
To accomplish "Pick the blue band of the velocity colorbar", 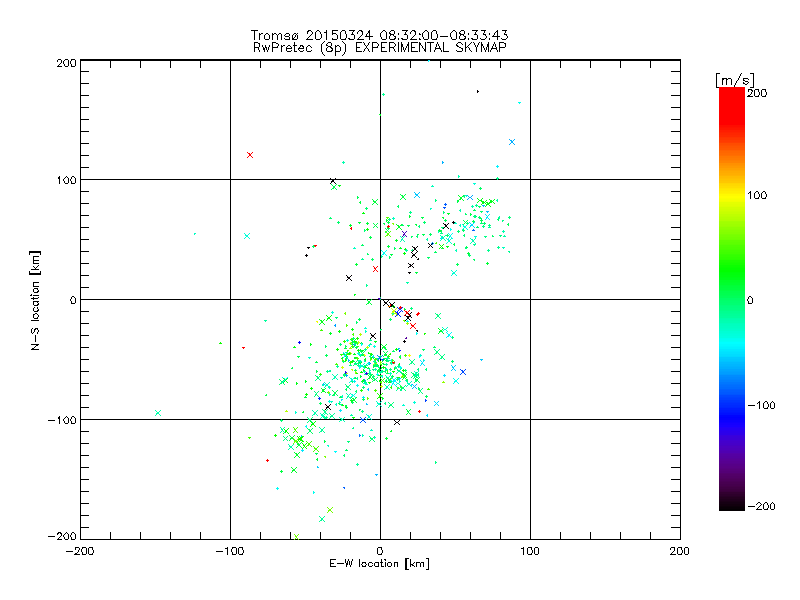I will coord(732,416).
